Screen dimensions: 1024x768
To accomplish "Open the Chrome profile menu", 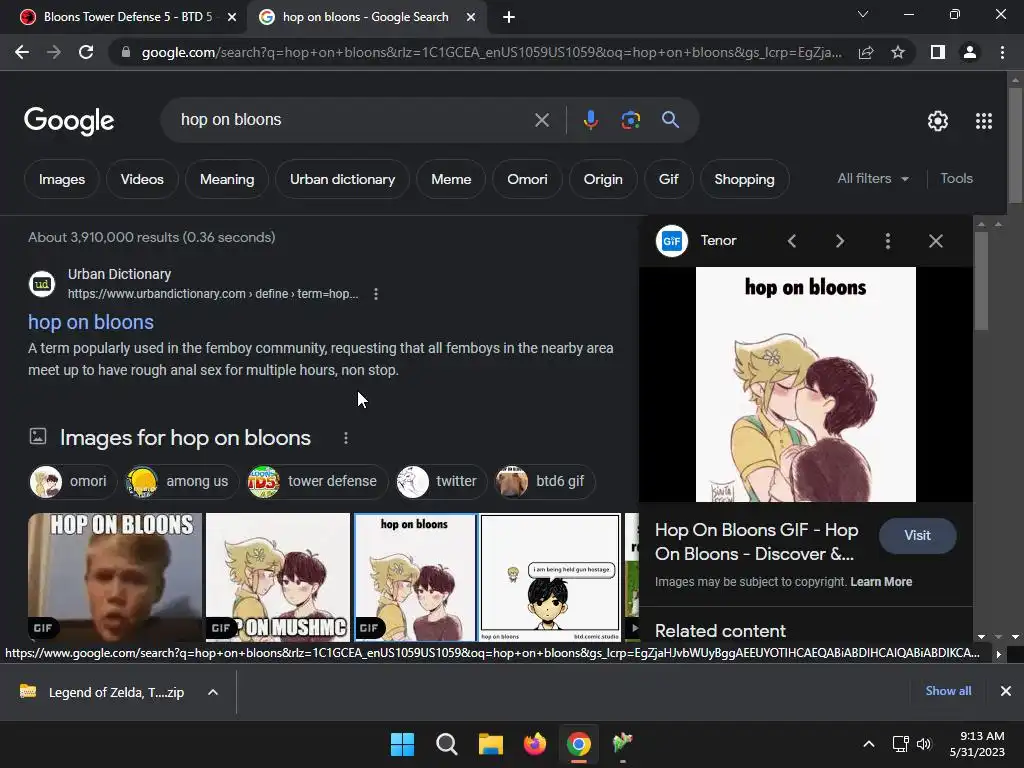I will tap(970, 52).
